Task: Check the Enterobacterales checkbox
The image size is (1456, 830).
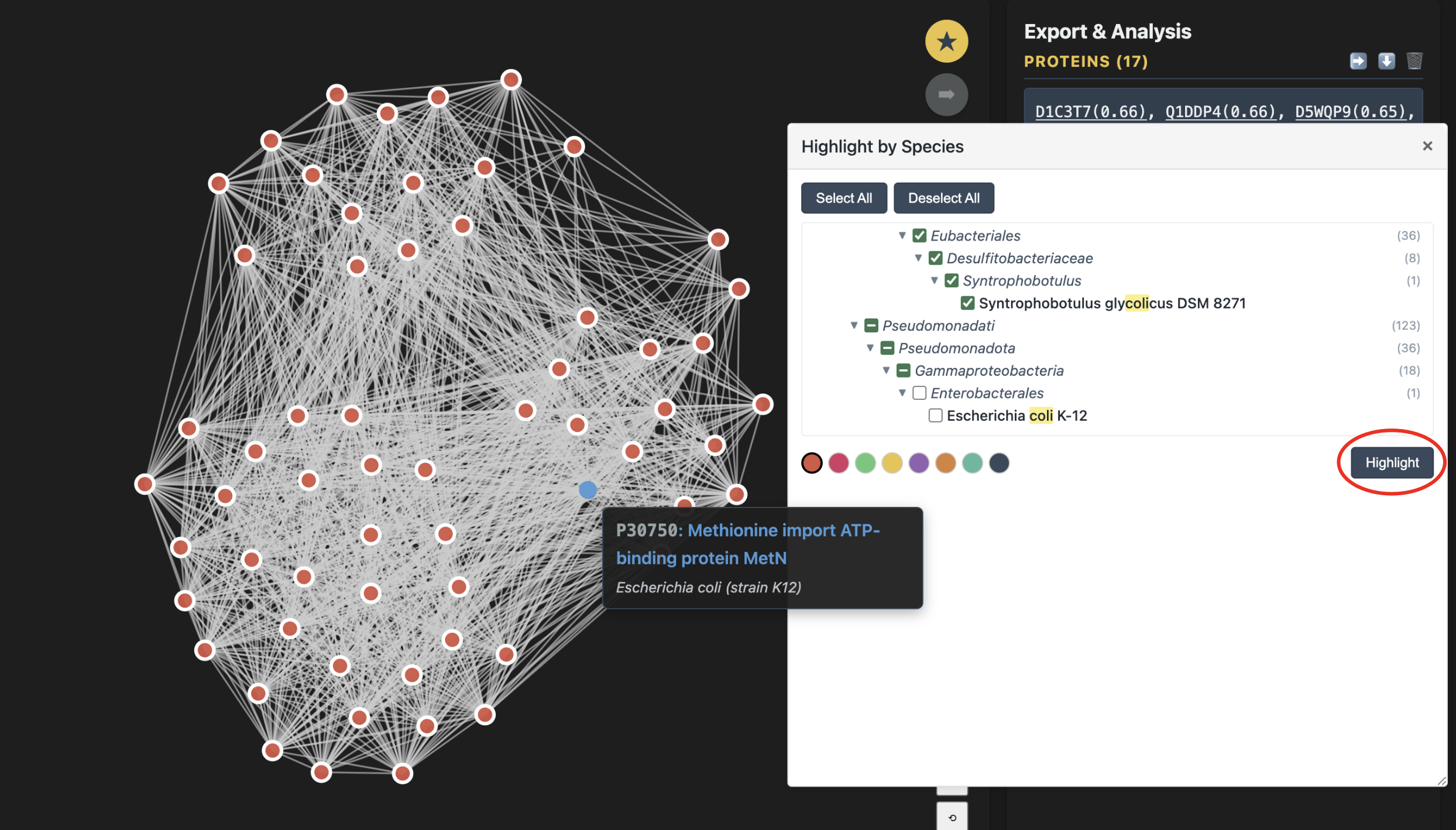Action: 919,393
